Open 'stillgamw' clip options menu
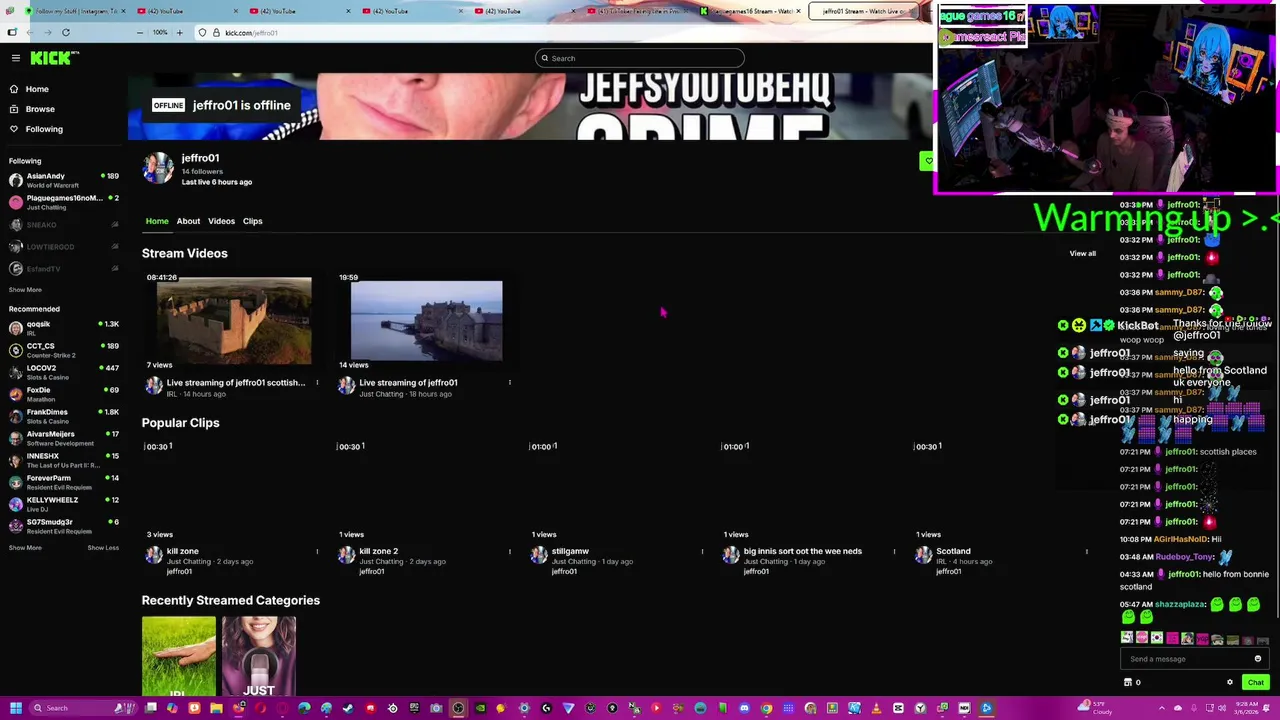This screenshot has width=1280, height=720. (702, 551)
